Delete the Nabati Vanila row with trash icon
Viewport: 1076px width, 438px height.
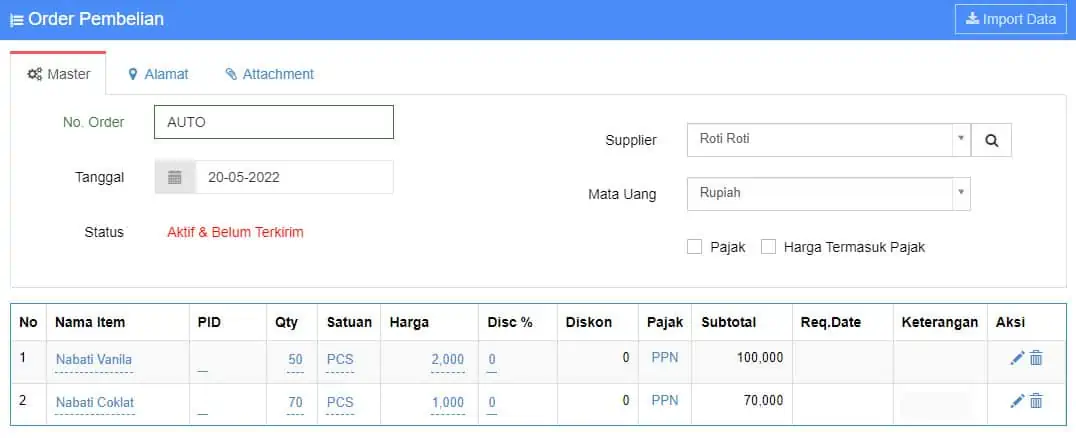[1036, 358]
